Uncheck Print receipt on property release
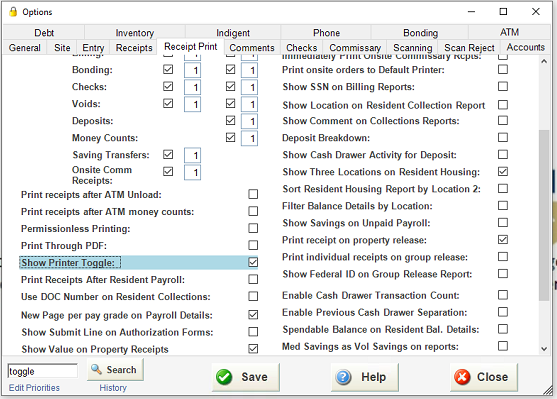Image resolution: width=557 pixels, height=399 pixels. point(503,239)
